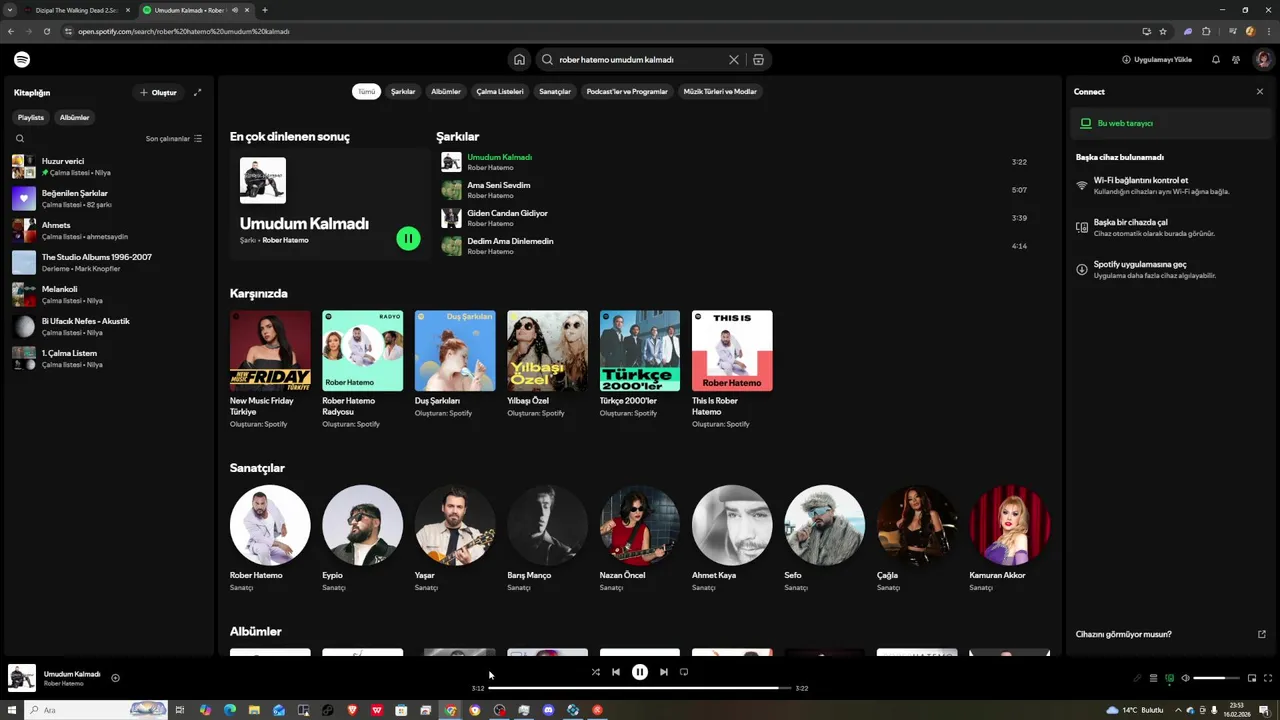The height and width of the screenshot is (720, 1280).
Task: Open the external link icon for device help
Action: 1262,634
